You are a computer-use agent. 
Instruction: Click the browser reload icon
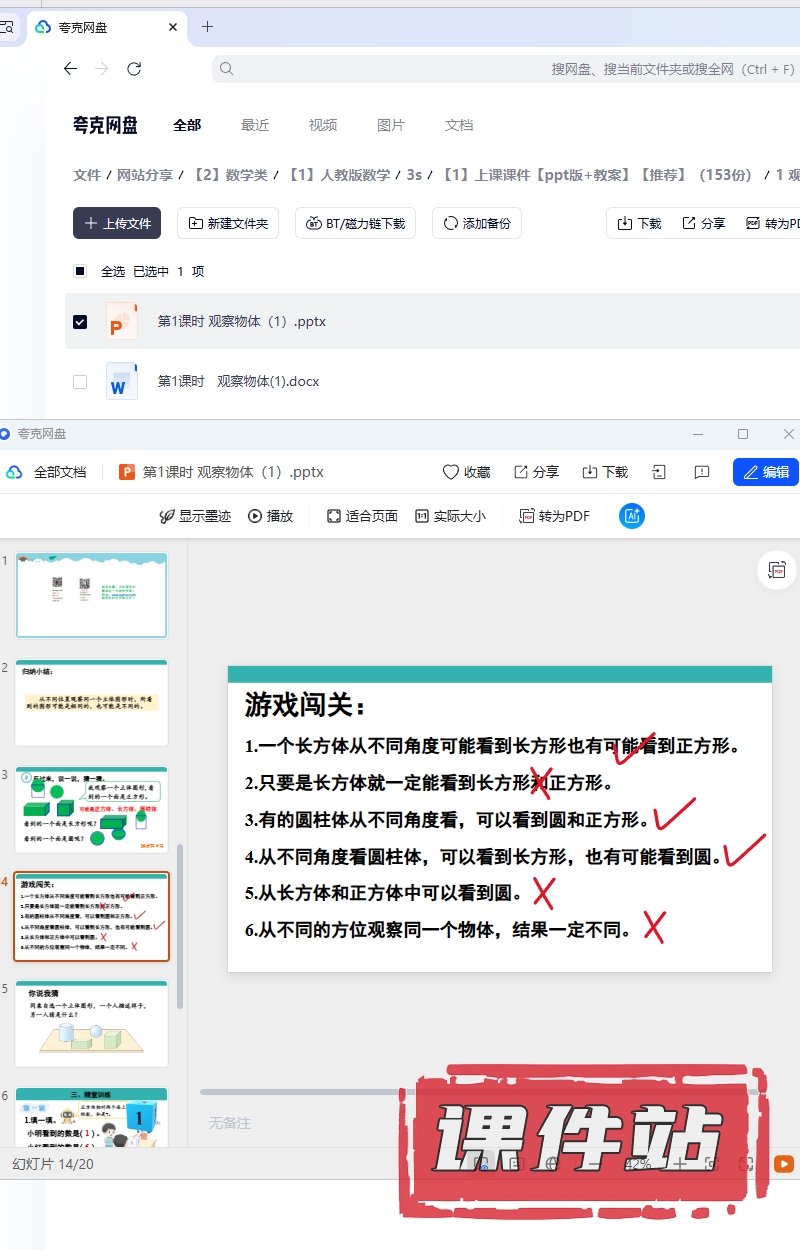pyautogui.click(x=134, y=69)
